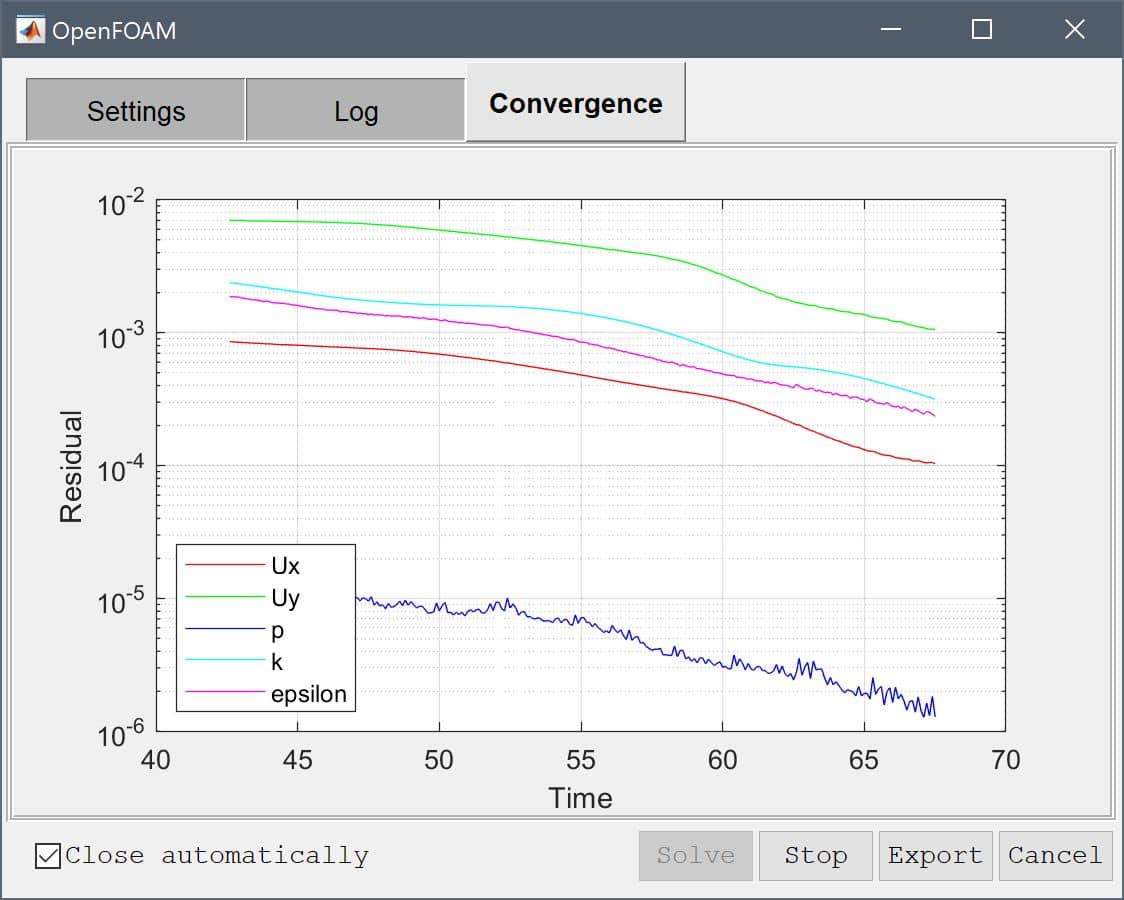Click the end of the blue p residual curve
Viewport: 1124px width, 900px height.
(x=935, y=714)
